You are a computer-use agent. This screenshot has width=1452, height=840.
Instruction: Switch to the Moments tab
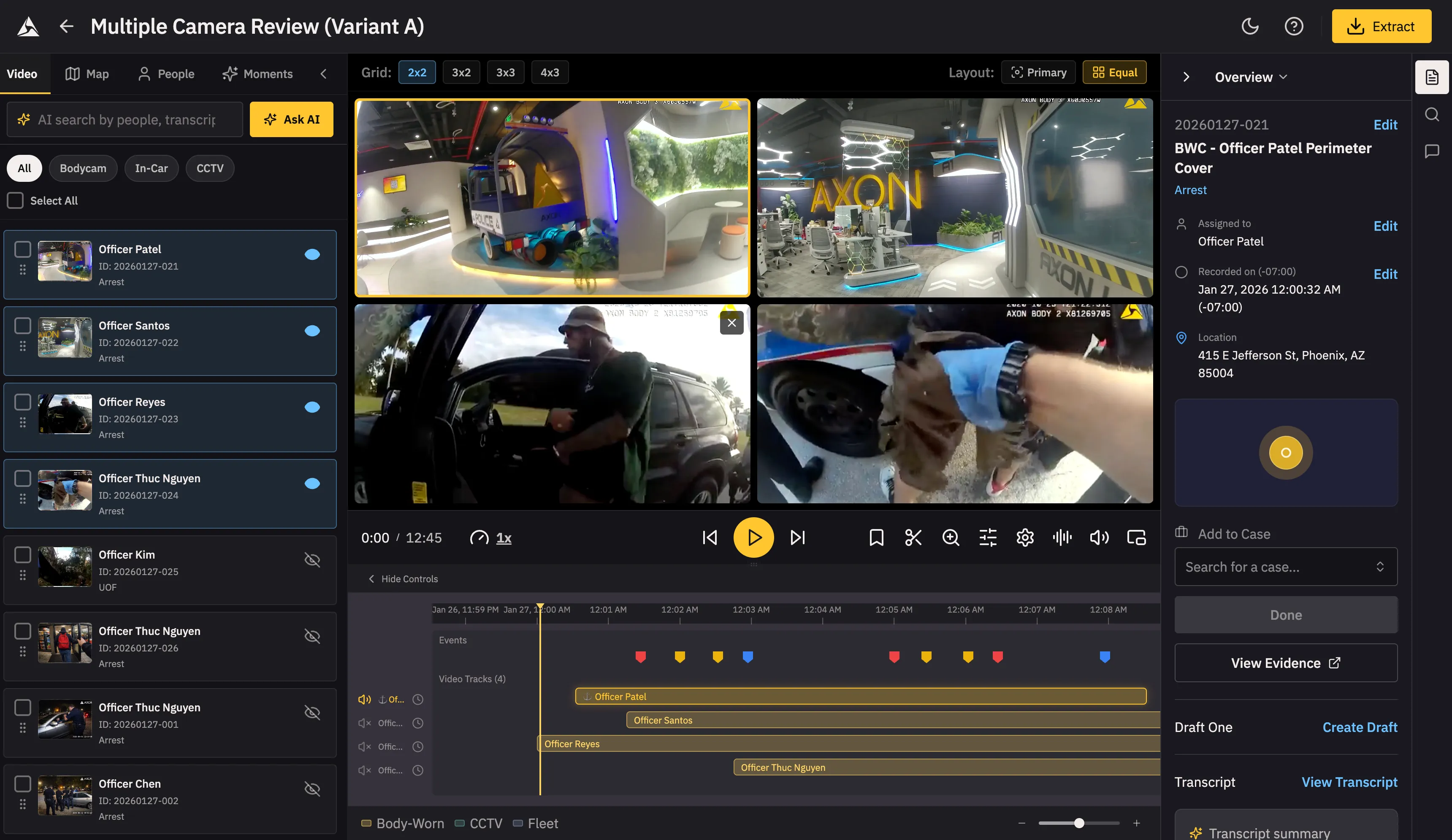tap(257, 74)
